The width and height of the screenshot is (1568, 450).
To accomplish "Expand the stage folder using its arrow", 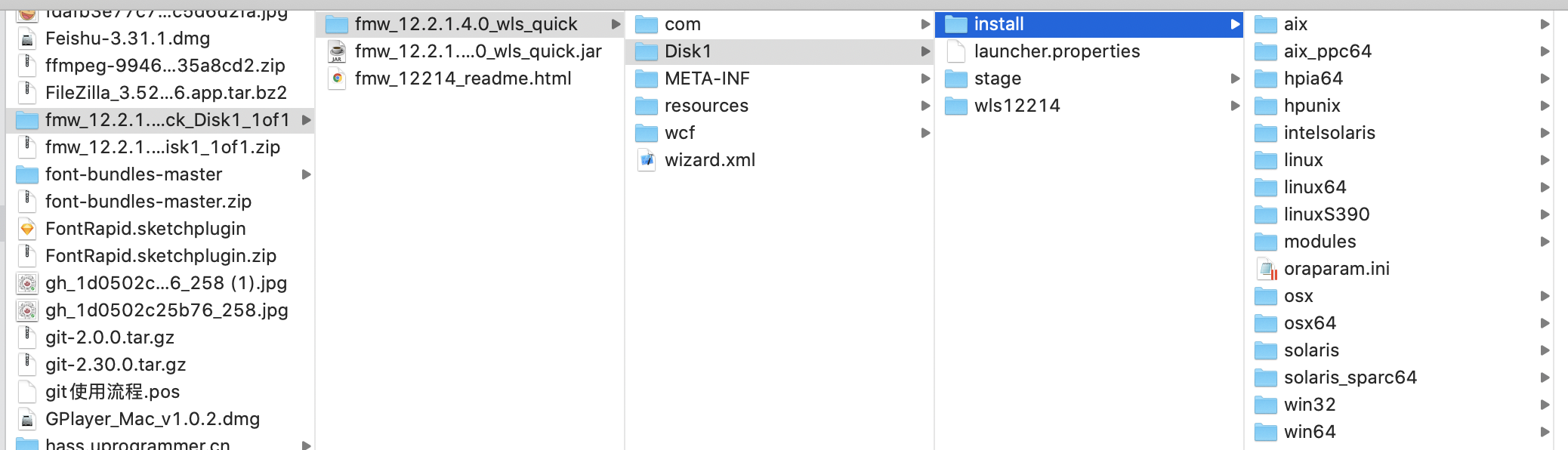I will point(1236,79).
